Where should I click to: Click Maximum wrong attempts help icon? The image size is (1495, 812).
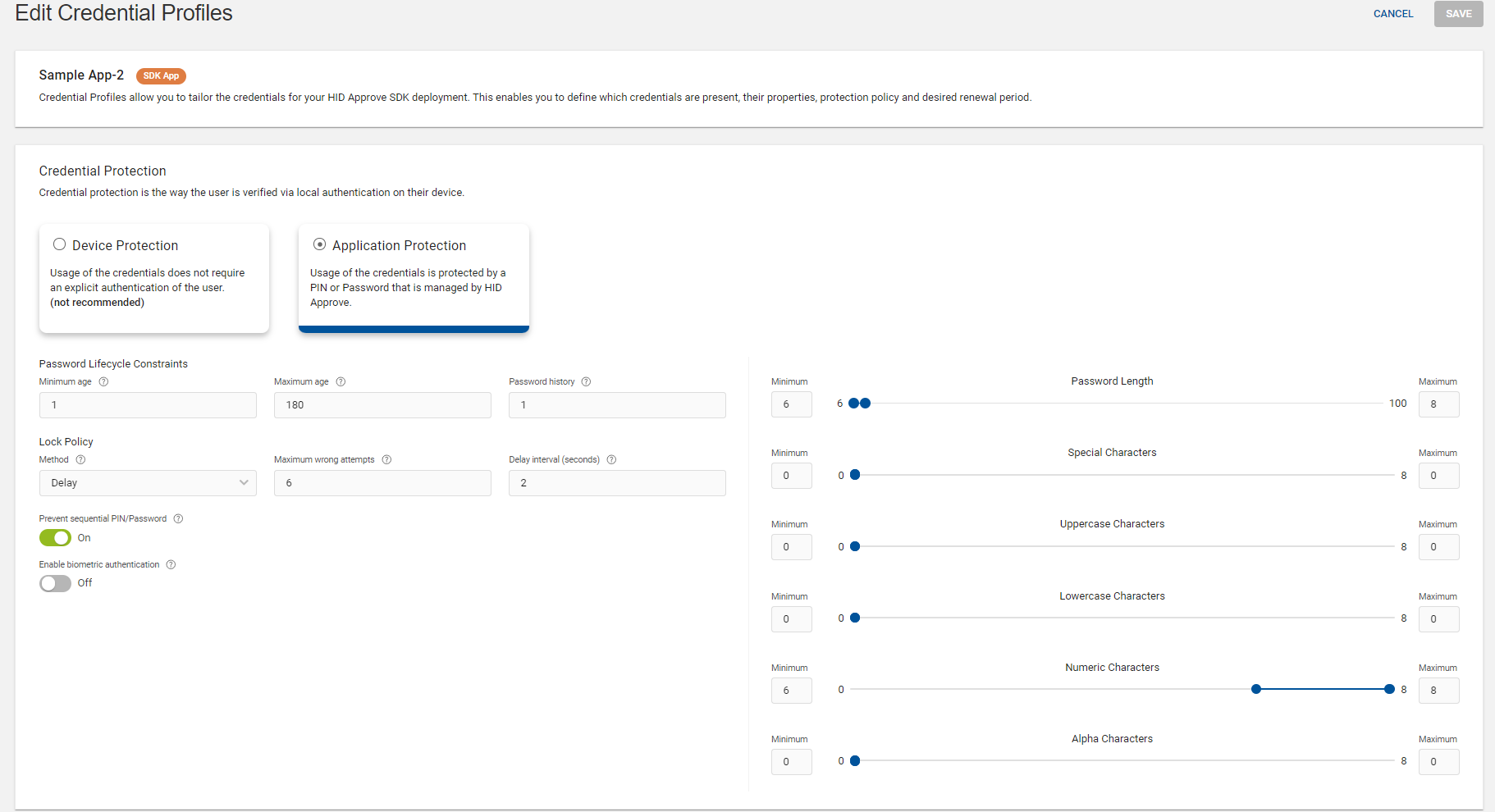point(386,460)
